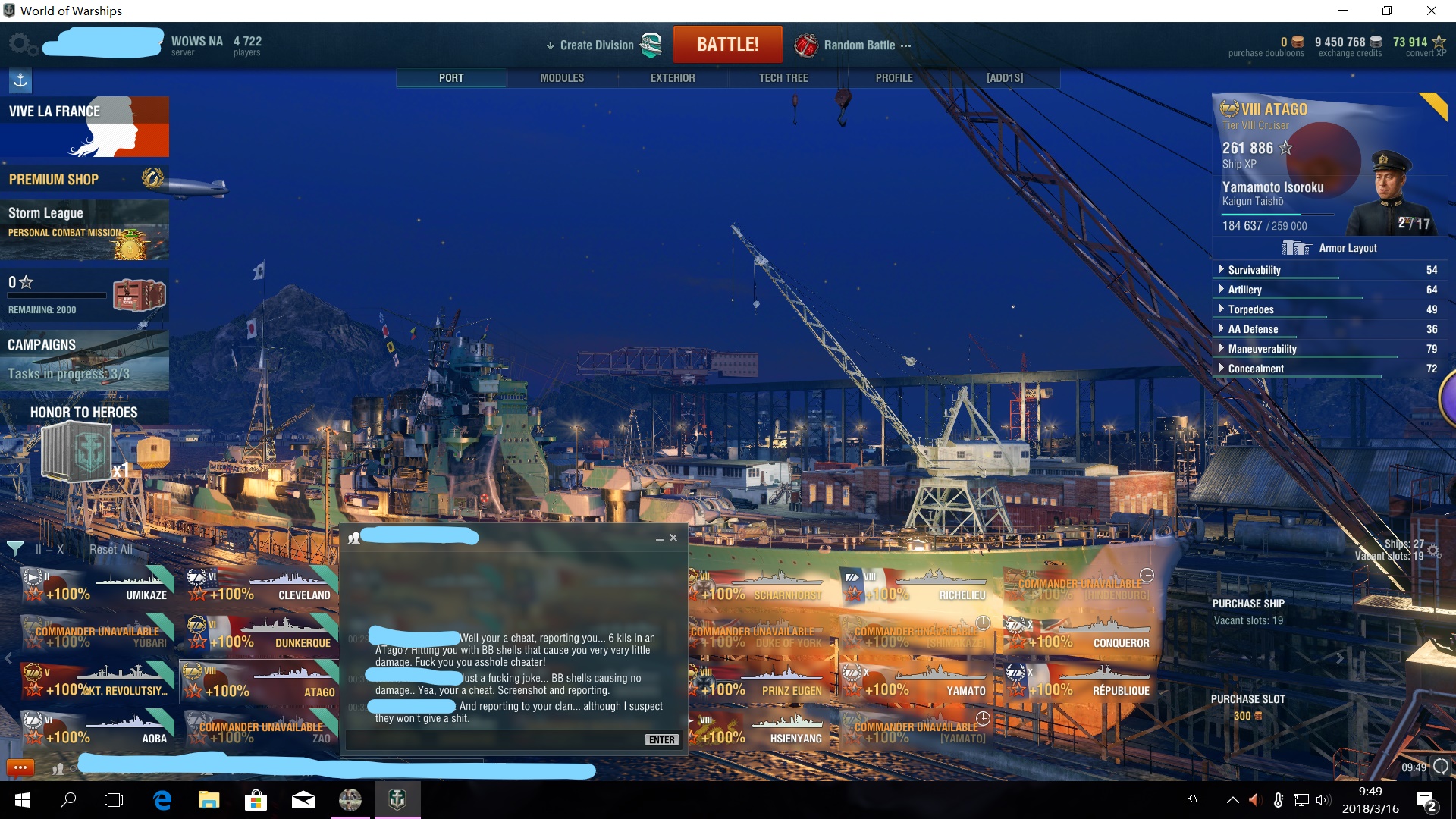Click the anchor port icon
Screen dimensions: 1456x819
[x=20, y=80]
